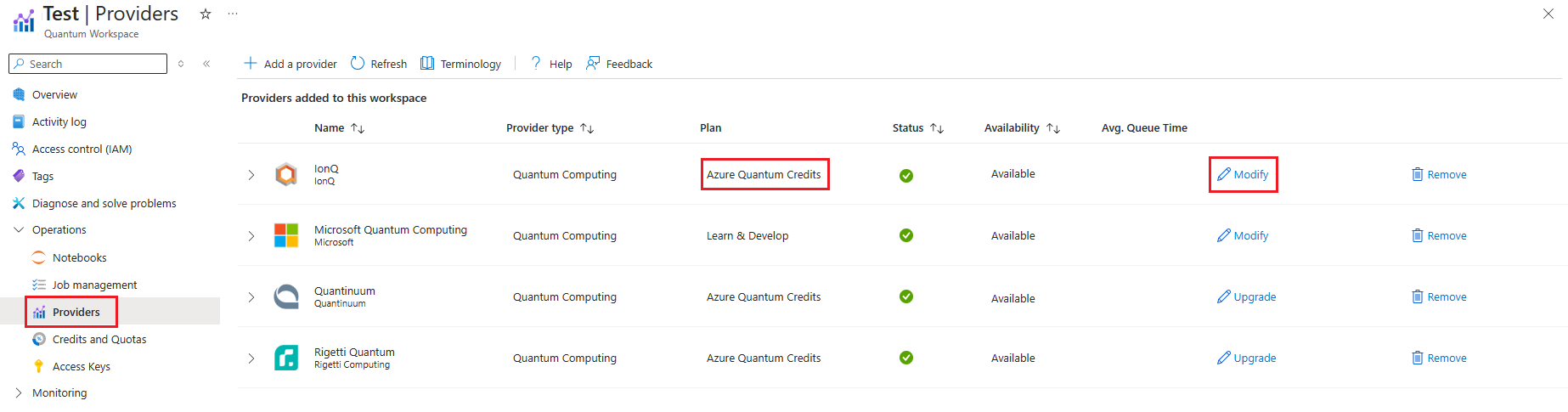Expand the Monitoring section
1568x412 pixels.
[19, 392]
